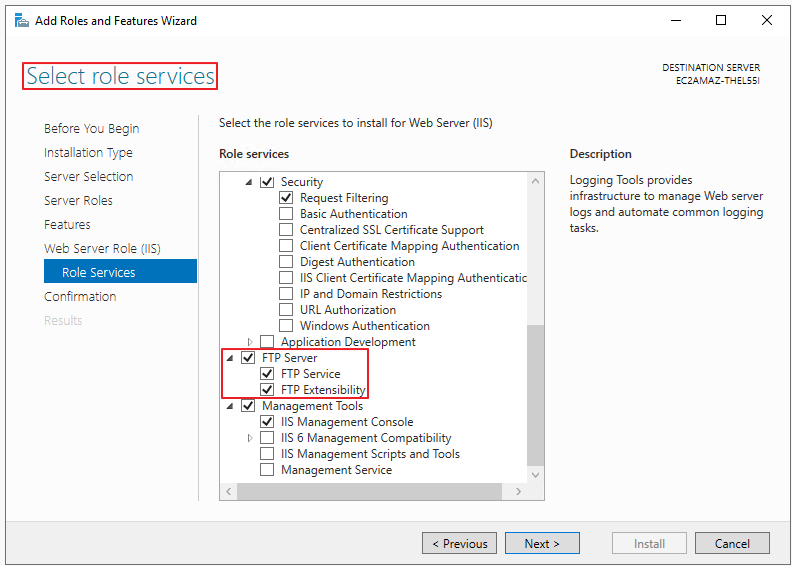The height and width of the screenshot is (566, 792).
Task: Select the Request Filtering row label
Action: [344, 198]
